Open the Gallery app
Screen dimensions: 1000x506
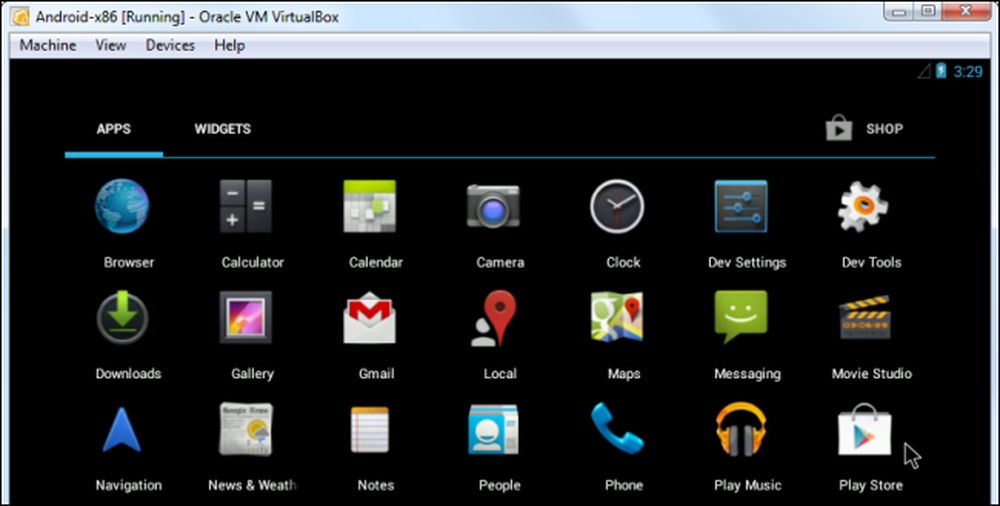246,317
